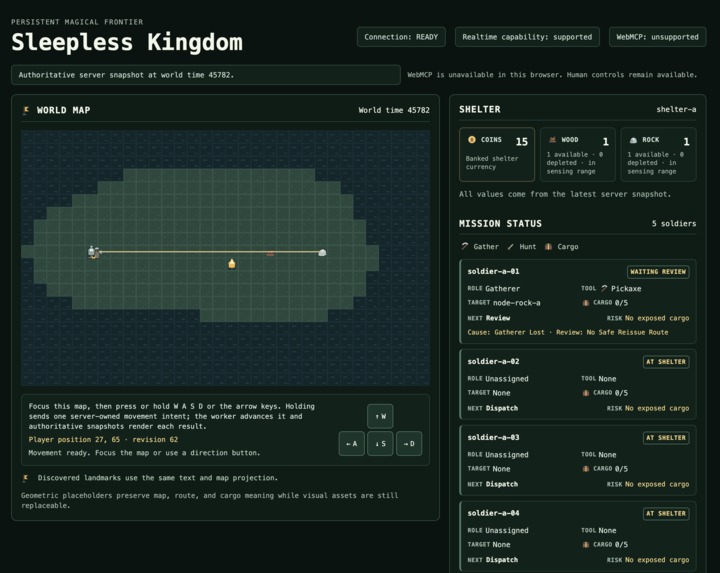Click NEXT Dispatch on soldier-a-04
Image resolution: width=720 pixels, height=573 pixels.
493,560
